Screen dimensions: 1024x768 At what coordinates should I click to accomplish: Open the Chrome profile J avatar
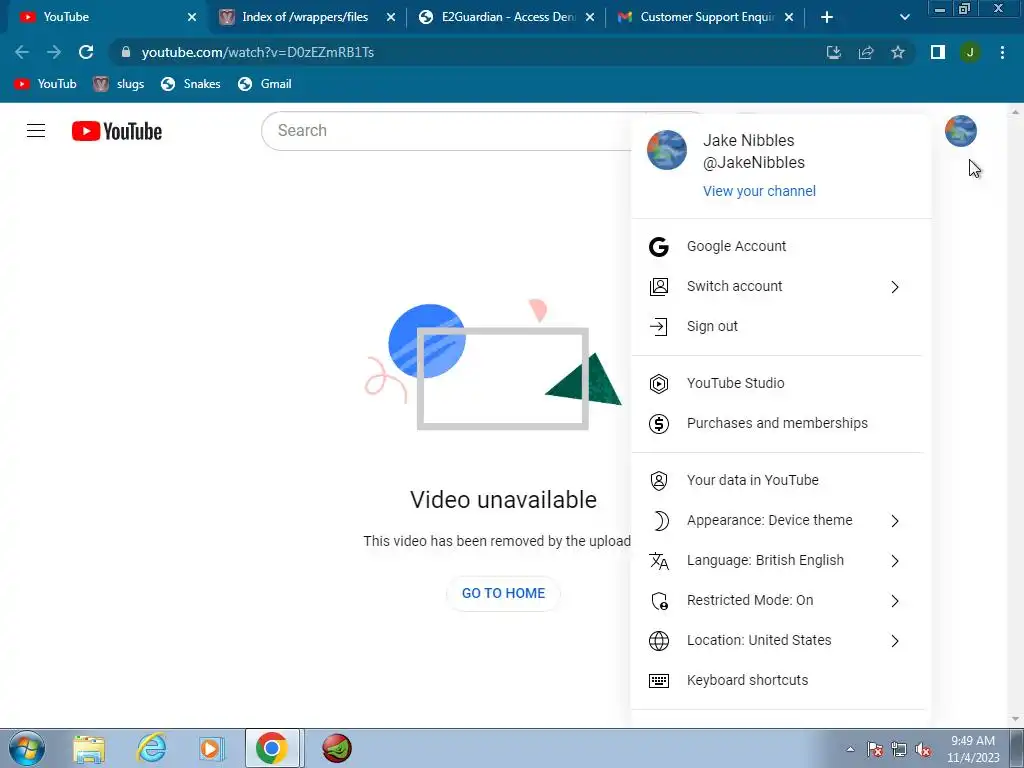point(970,52)
